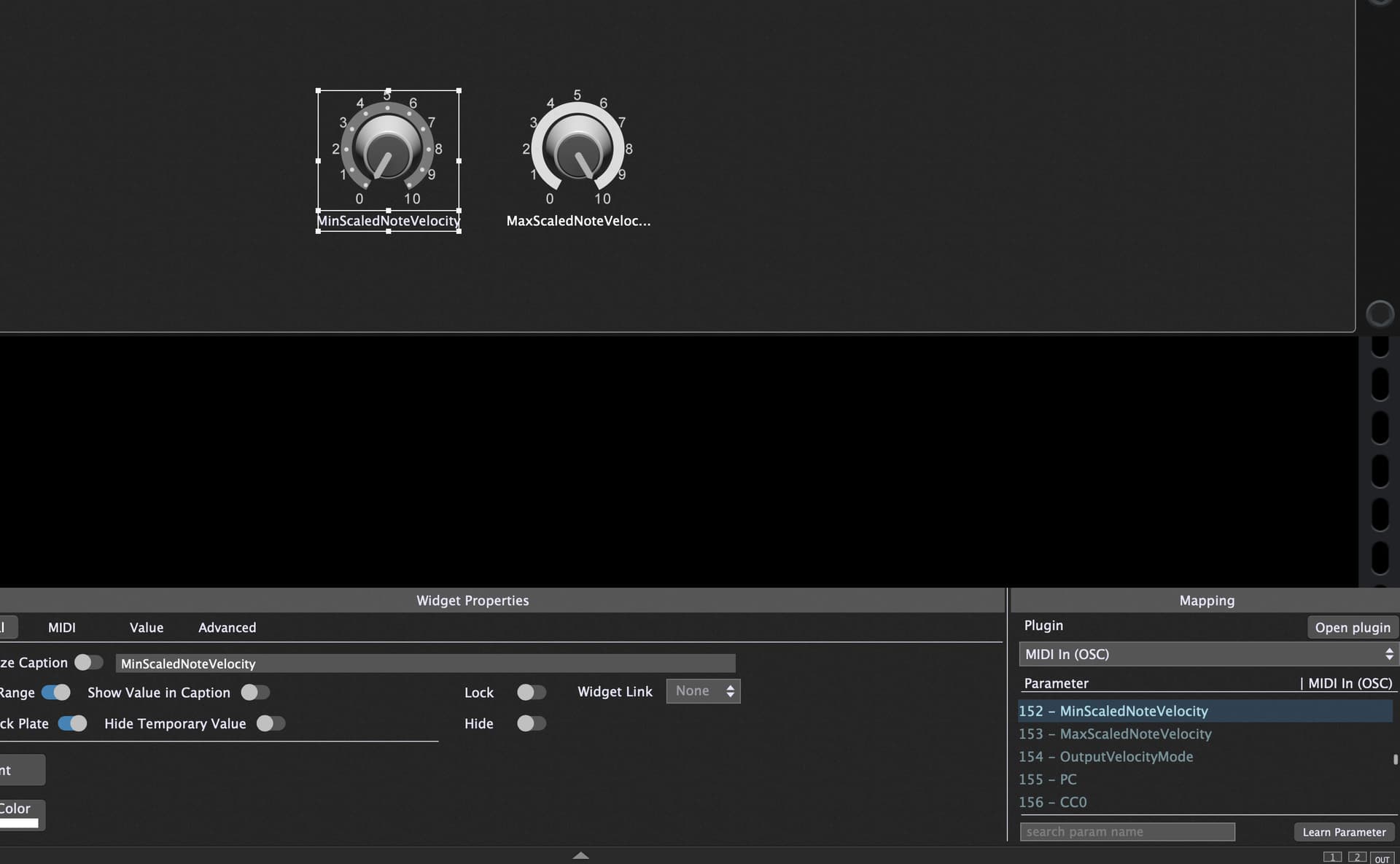Click MIDI indicator box labeled 1
This screenshot has width=1400, height=864.
pos(1332,857)
